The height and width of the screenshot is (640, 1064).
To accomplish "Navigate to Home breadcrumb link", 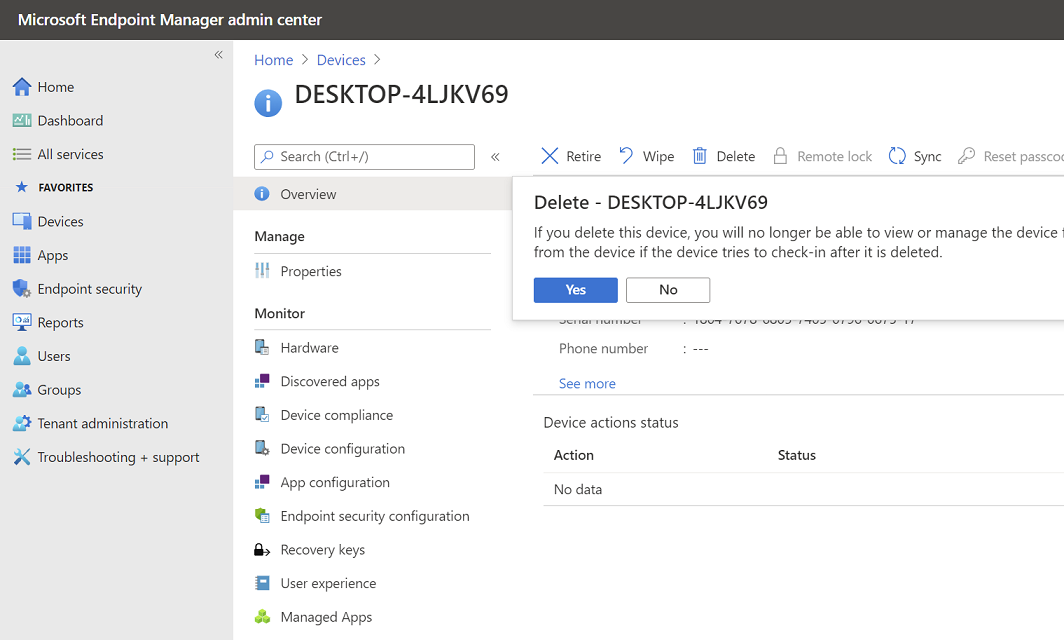I will (273, 60).
